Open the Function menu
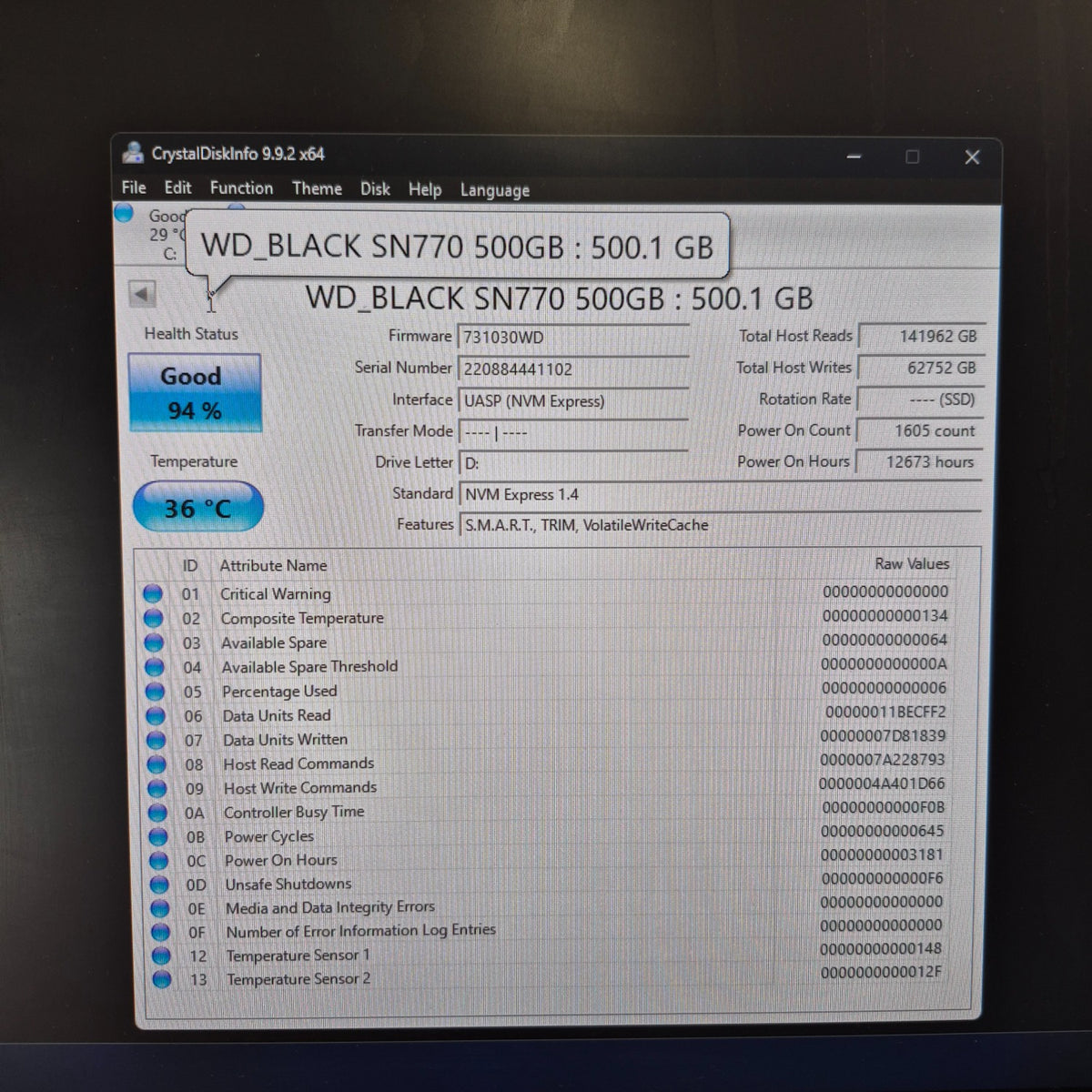 point(241,188)
